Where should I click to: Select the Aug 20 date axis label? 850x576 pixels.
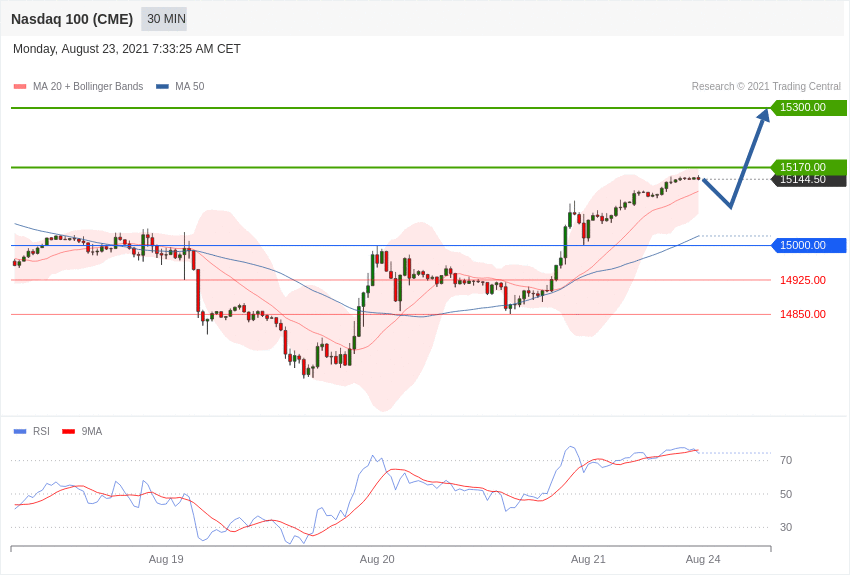tap(377, 559)
